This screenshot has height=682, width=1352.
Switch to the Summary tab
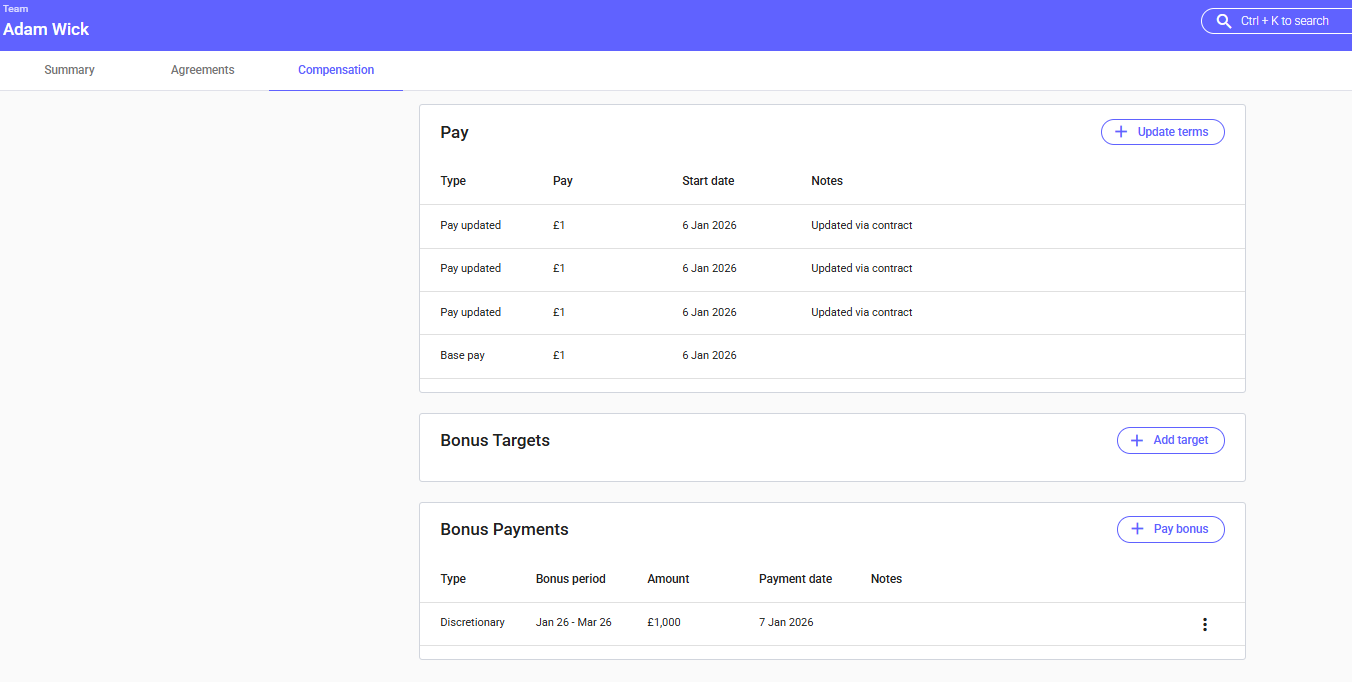coord(69,70)
